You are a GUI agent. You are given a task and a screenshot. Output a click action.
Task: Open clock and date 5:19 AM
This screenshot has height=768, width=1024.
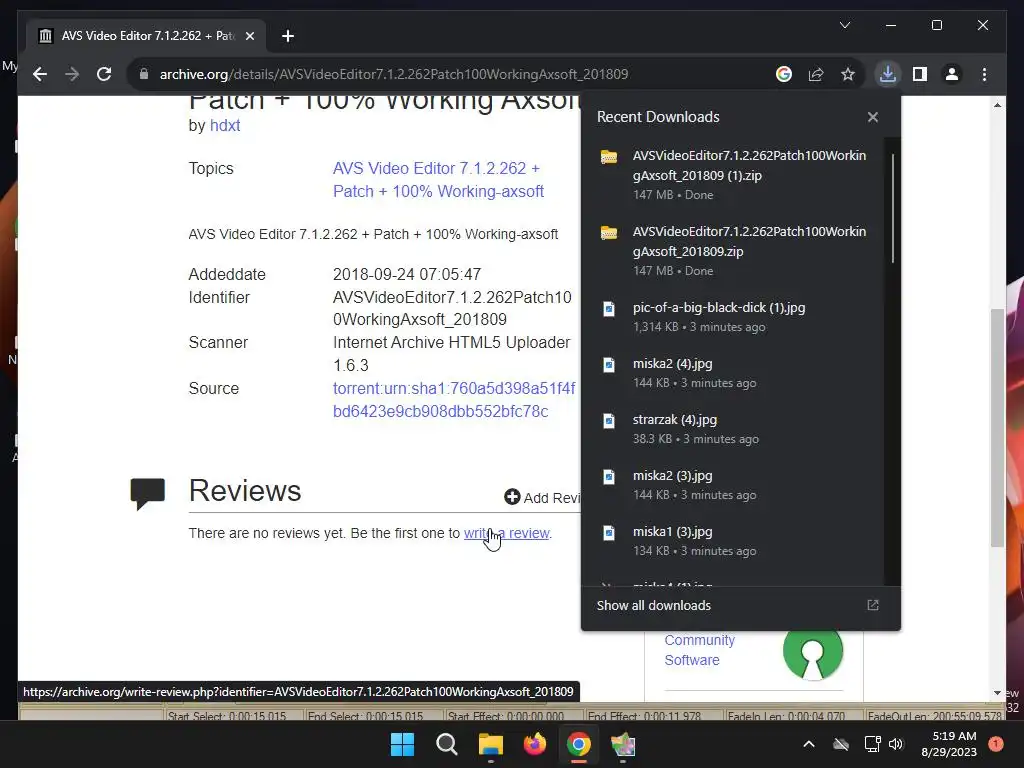pos(949,744)
